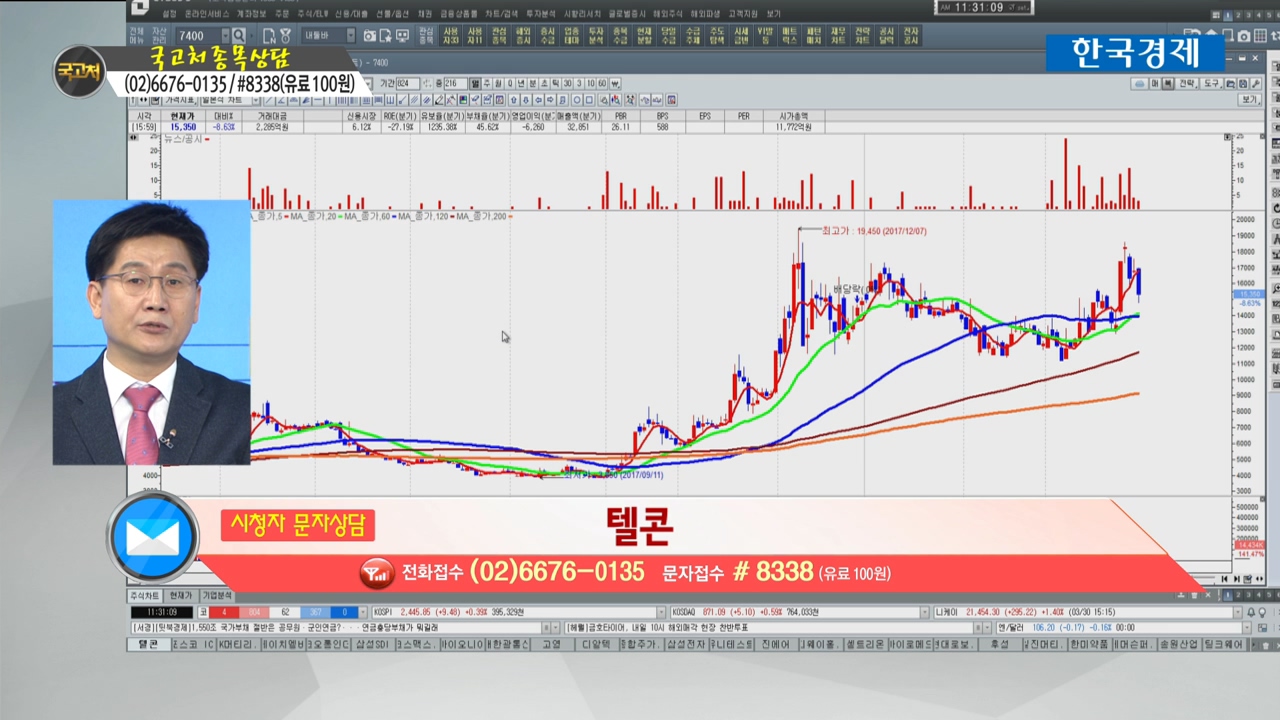Click the camera capture icon in top toolbar

tap(370, 36)
